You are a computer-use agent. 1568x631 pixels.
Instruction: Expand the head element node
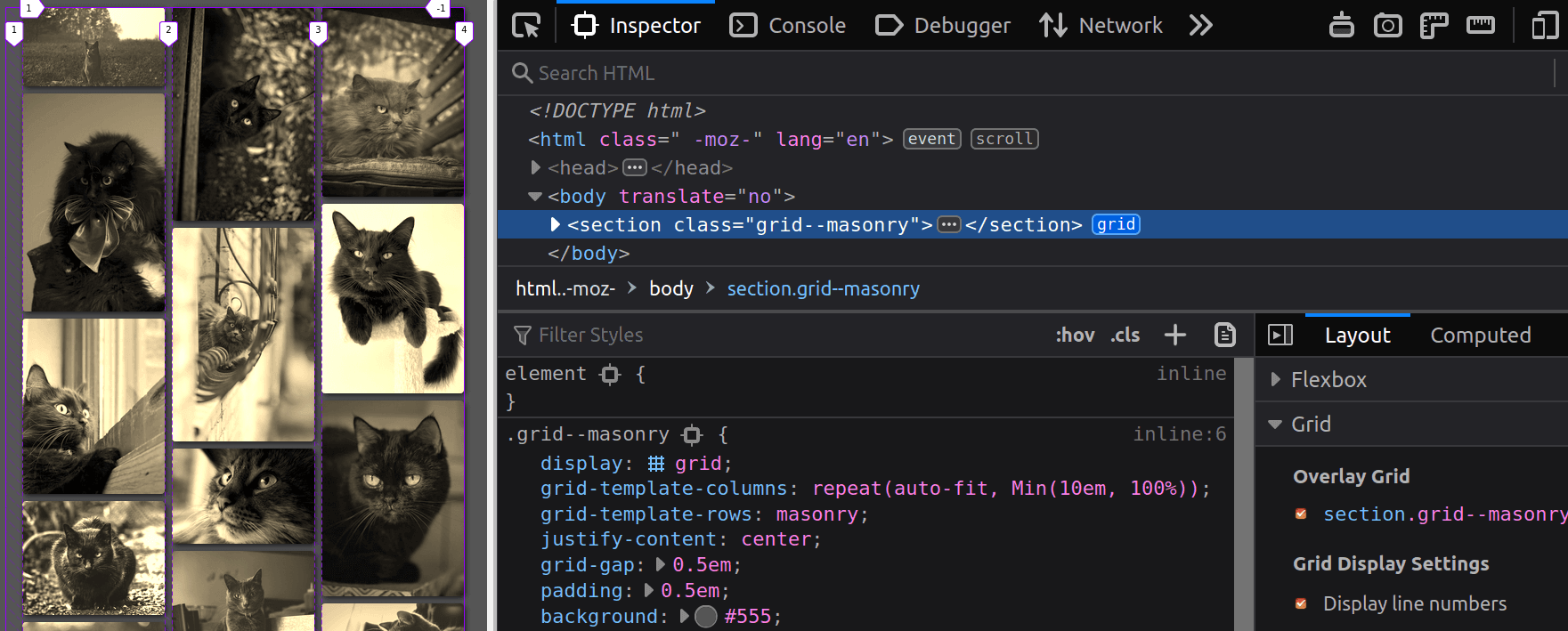click(535, 167)
